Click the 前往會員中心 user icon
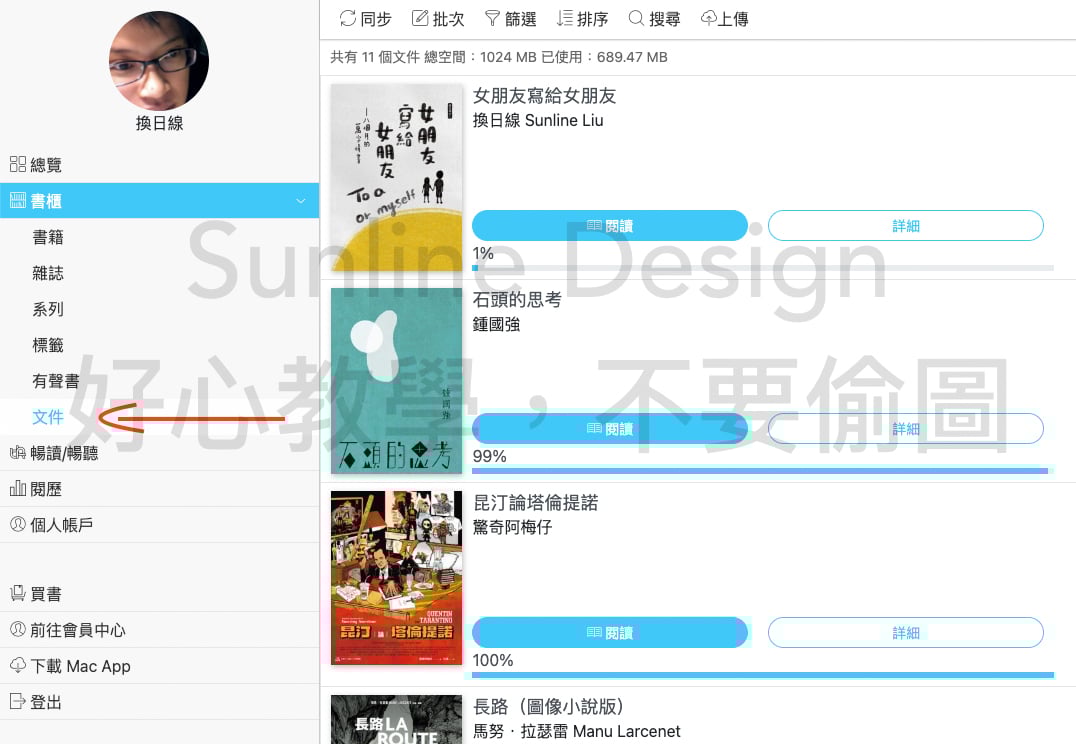Screen dimensions: 1076x744 coord(18,629)
